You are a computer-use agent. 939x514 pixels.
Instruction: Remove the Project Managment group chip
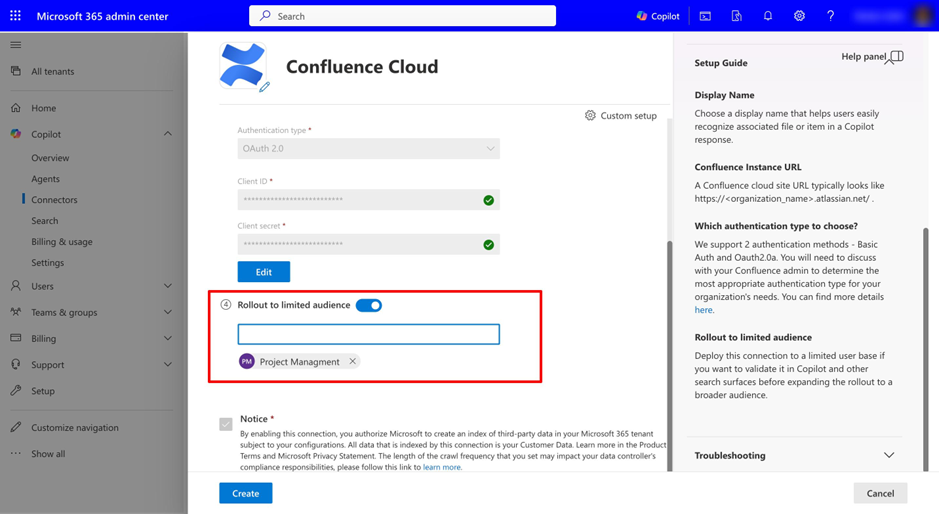coord(353,361)
